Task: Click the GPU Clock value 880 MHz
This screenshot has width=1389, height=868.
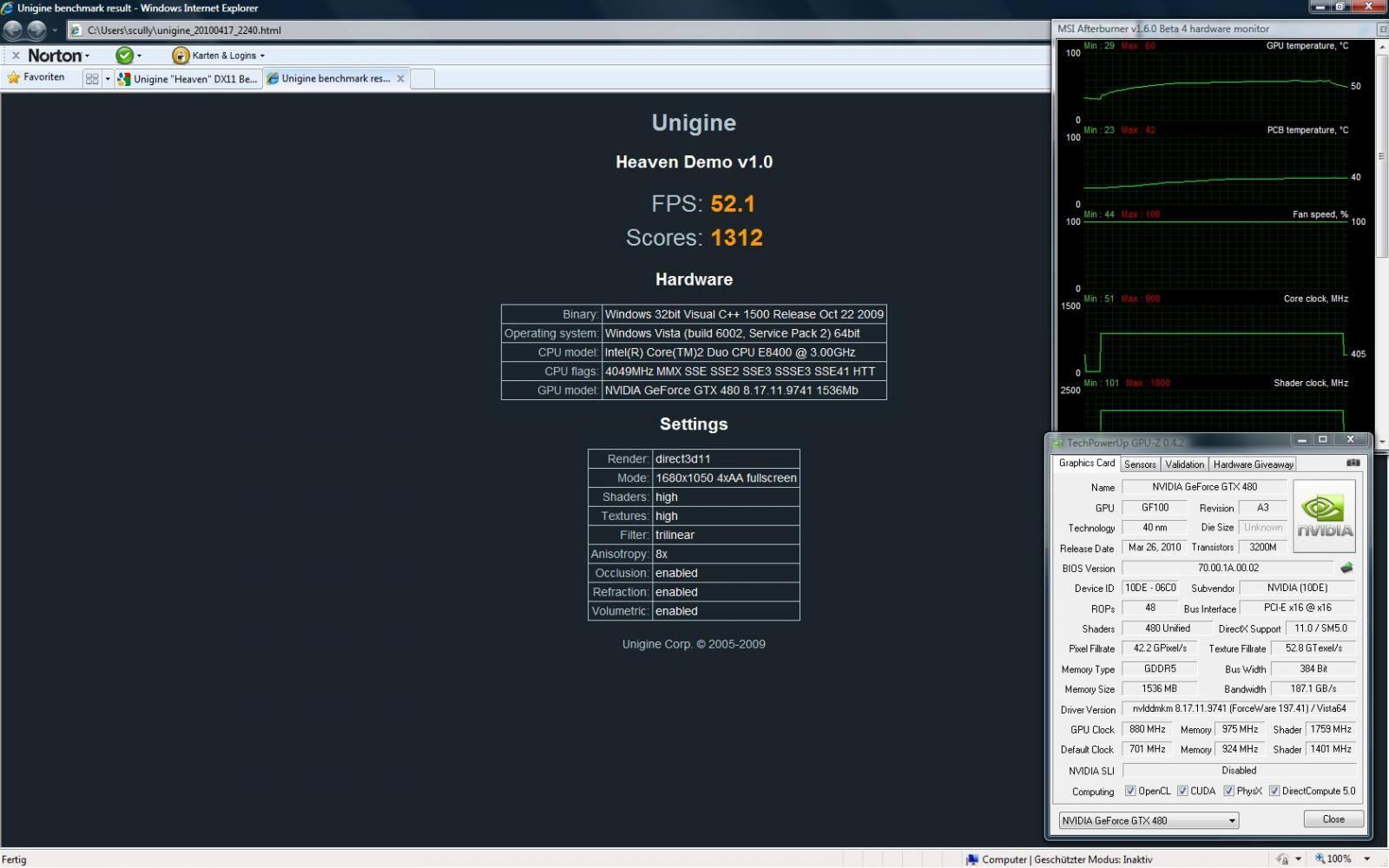Action: point(1147,729)
